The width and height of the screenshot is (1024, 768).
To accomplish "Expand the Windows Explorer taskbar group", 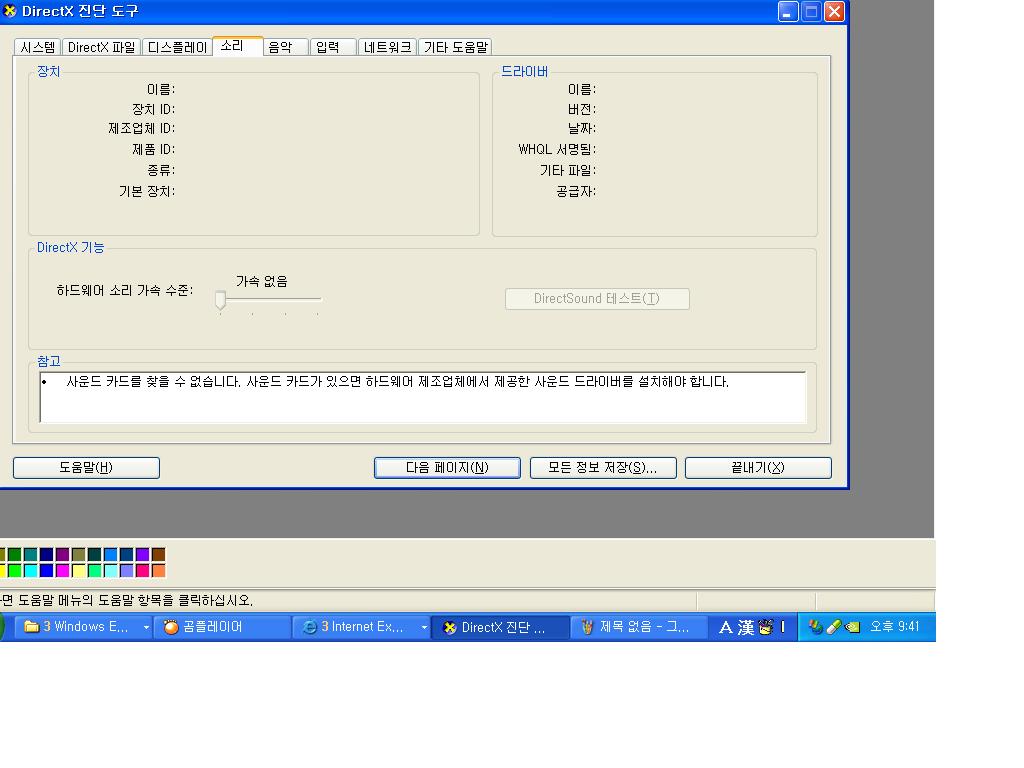I will point(146,627).
